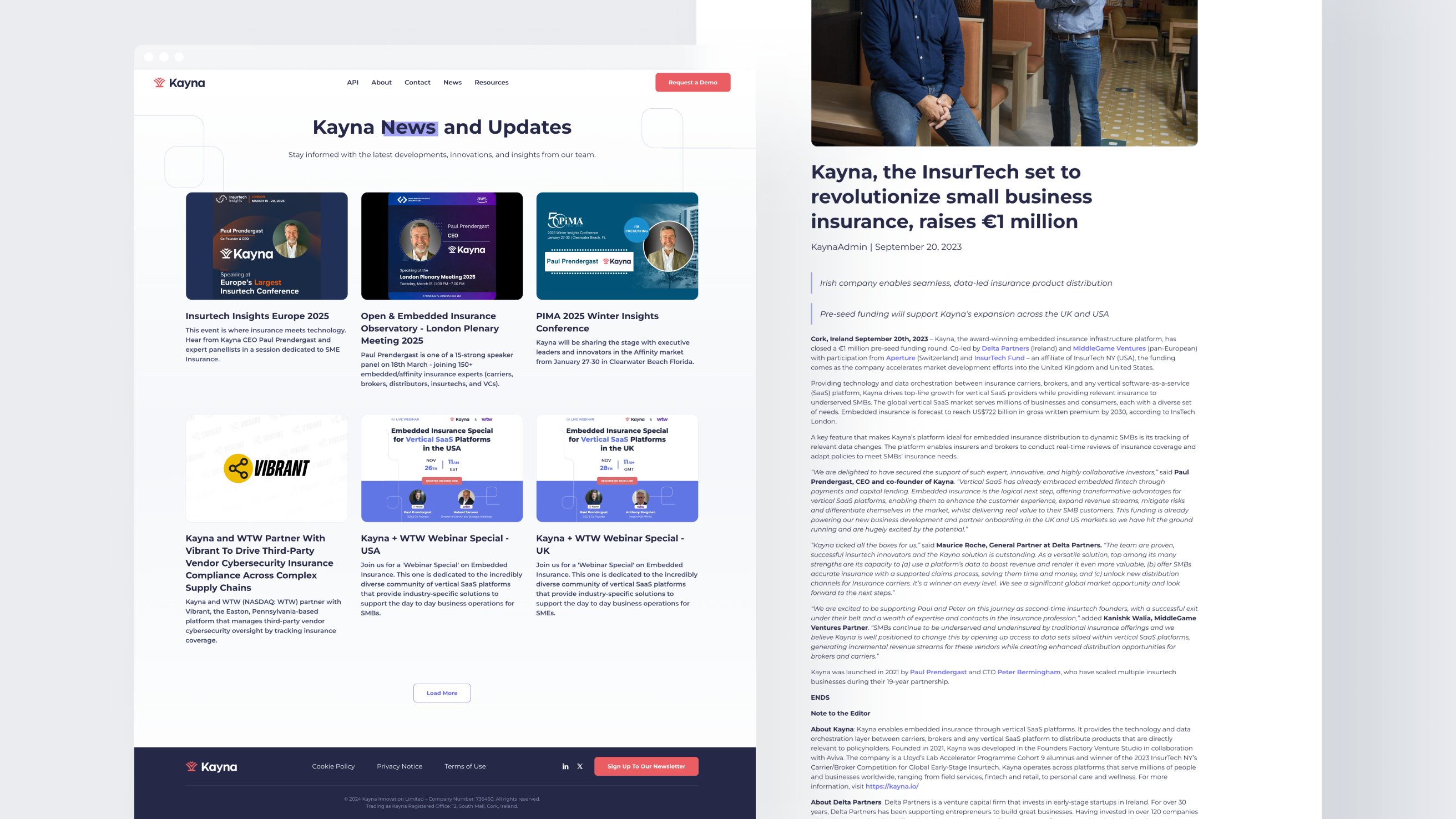The height and width of the screenshot is (819, 1456).
Task: Open PIMA 2025 Winter Insights thumbnail
Action: click(x=616, y=246)
